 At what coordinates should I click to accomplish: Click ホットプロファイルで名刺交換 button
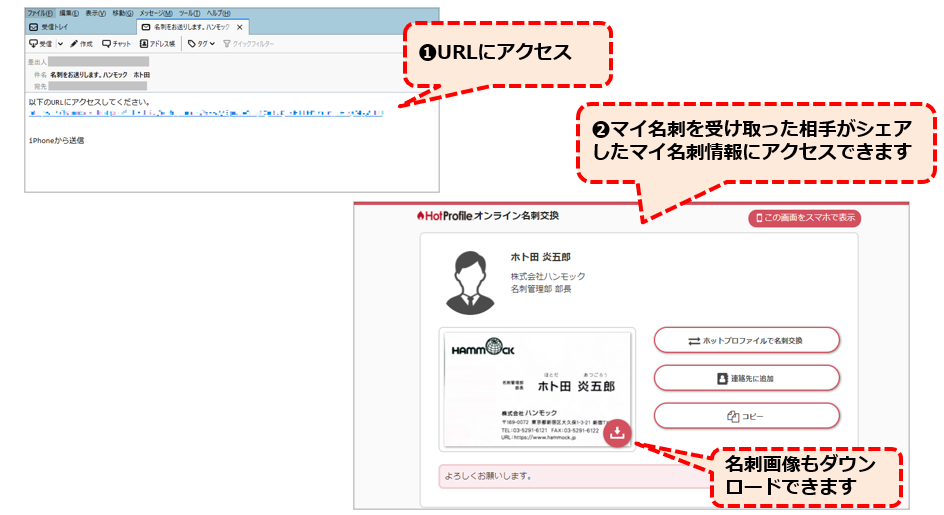(747, 340)
